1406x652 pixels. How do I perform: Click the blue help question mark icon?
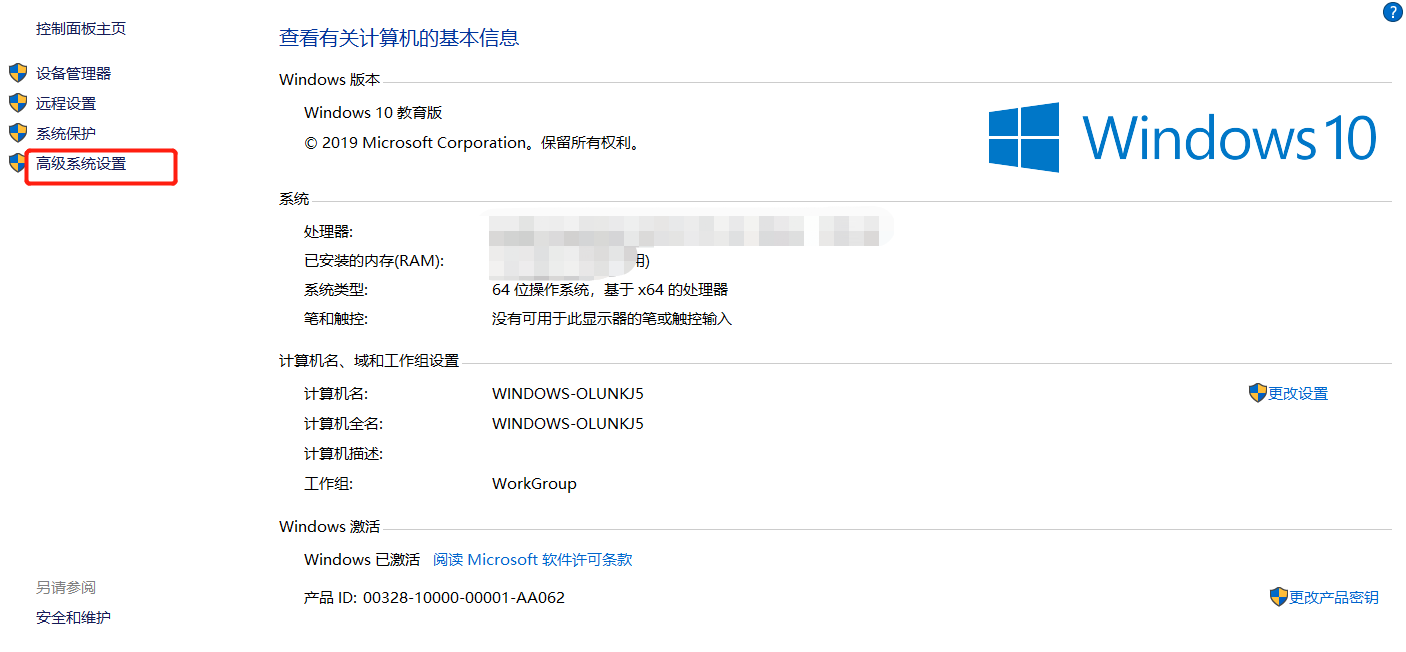[x=1392, y=12]
